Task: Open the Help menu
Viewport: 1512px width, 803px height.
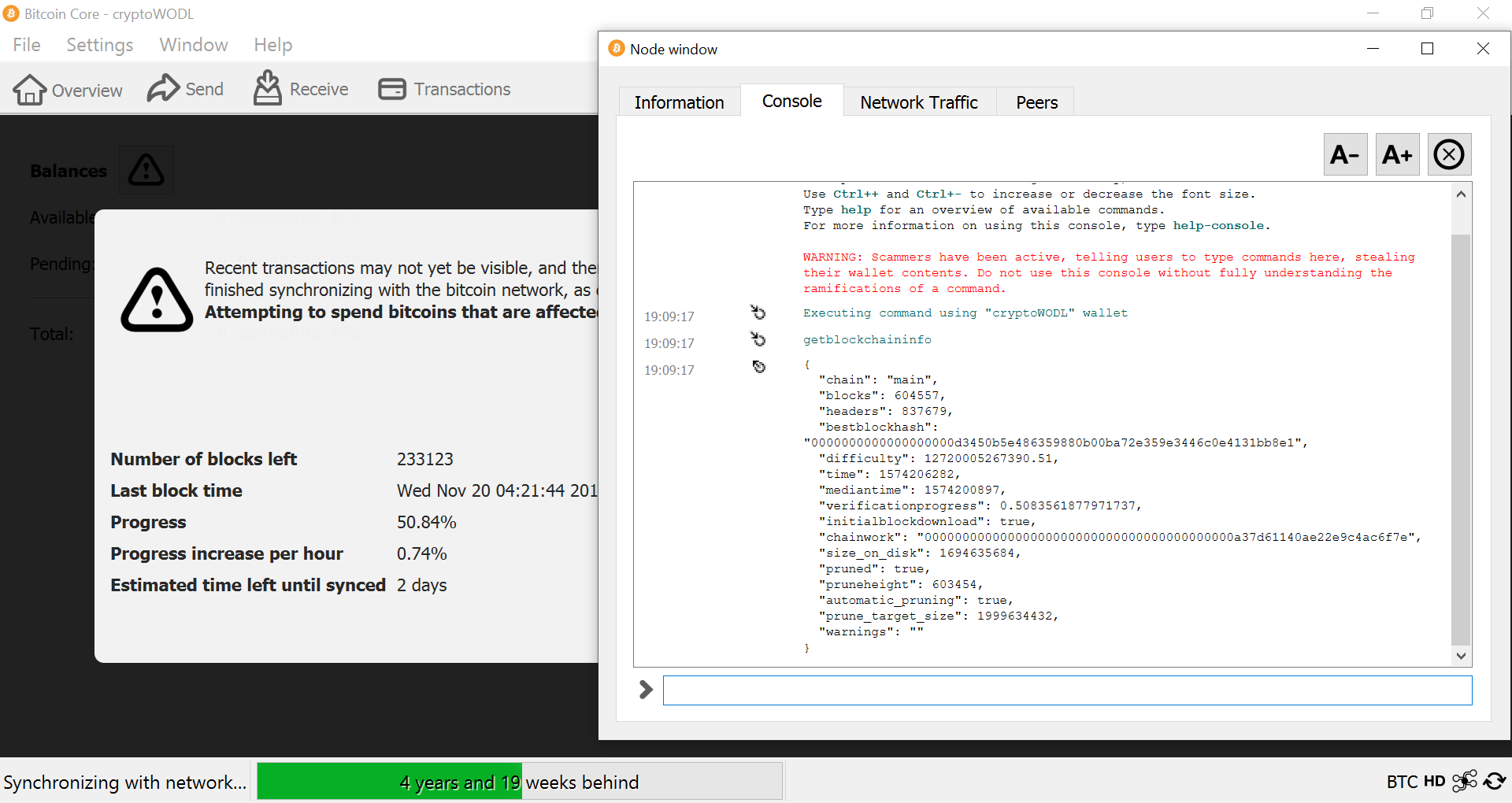Action: click(x=273, y=45)
